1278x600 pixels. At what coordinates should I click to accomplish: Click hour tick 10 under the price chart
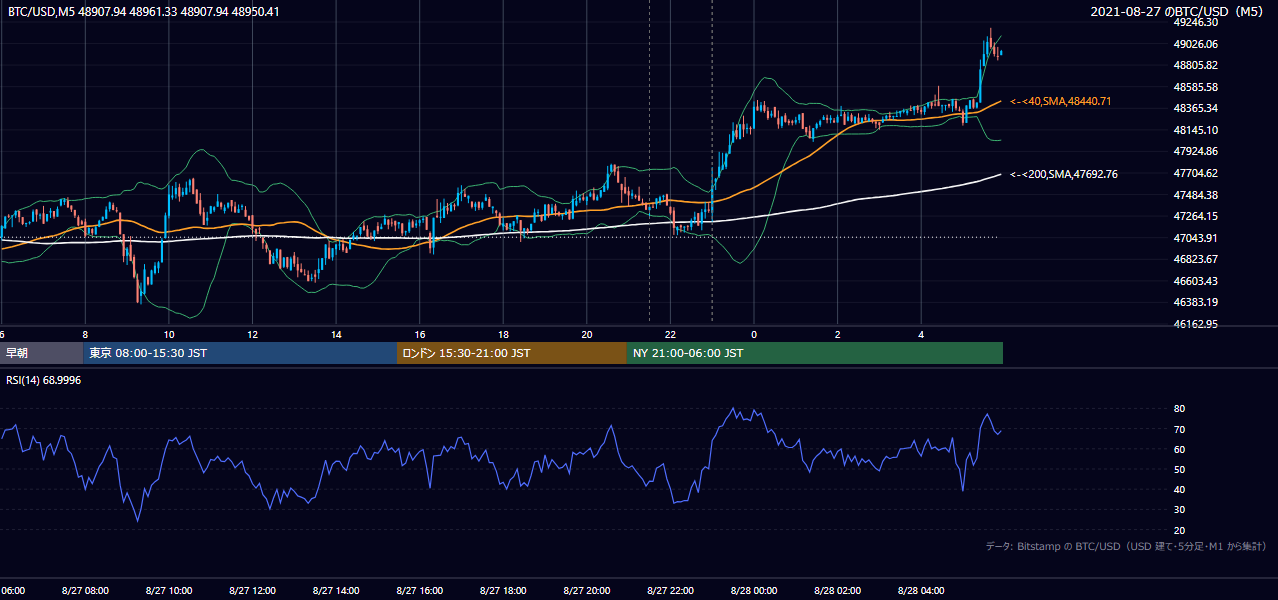[169, 334]
